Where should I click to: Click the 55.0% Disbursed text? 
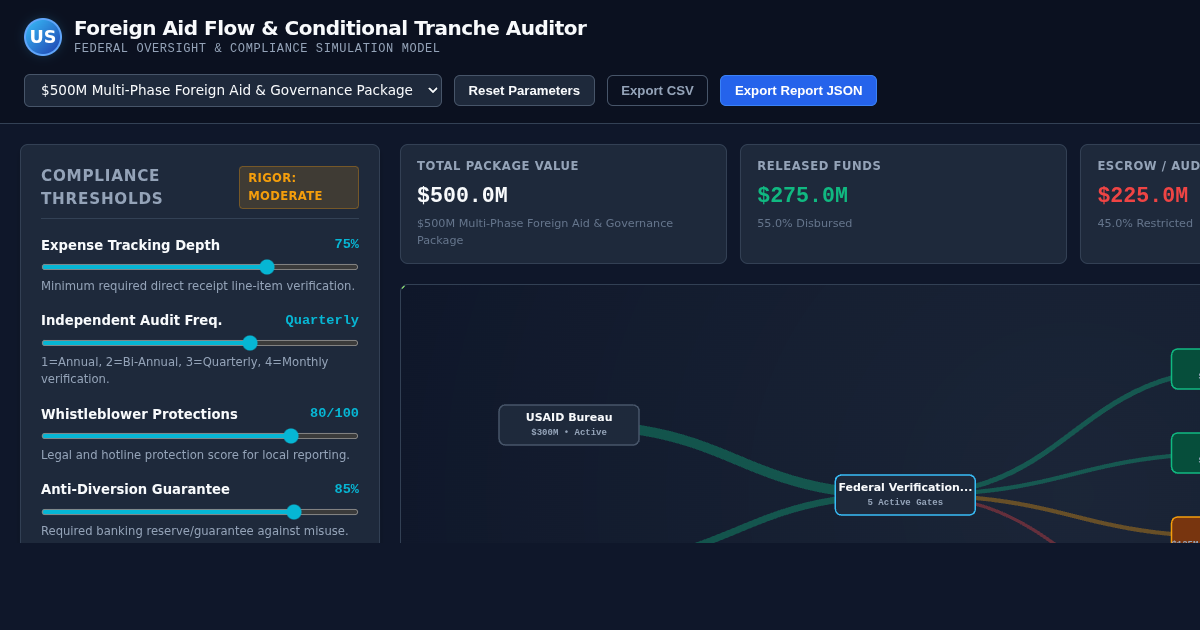[x=804, y=223]
